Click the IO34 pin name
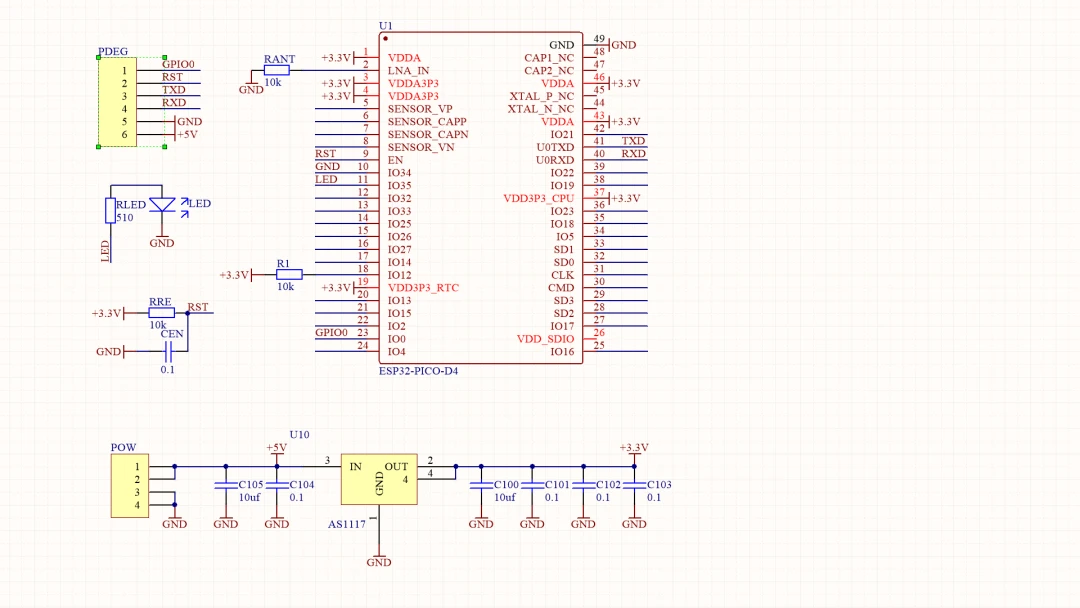Screen dimensions: 1080x608 (x=399, y=173)
